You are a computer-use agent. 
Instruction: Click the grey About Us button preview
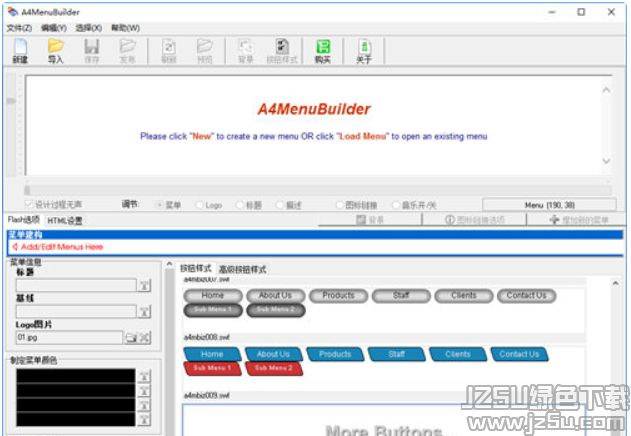[x=276, y=295]
